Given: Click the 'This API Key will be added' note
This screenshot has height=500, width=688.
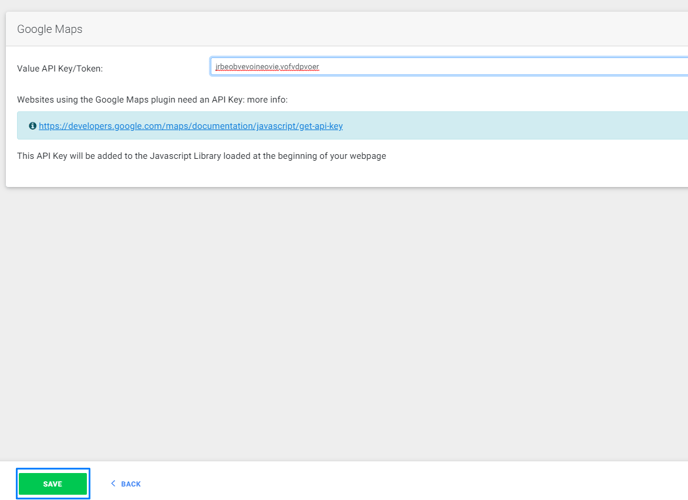Looking at the screenshot, I should tap(201, 156).
